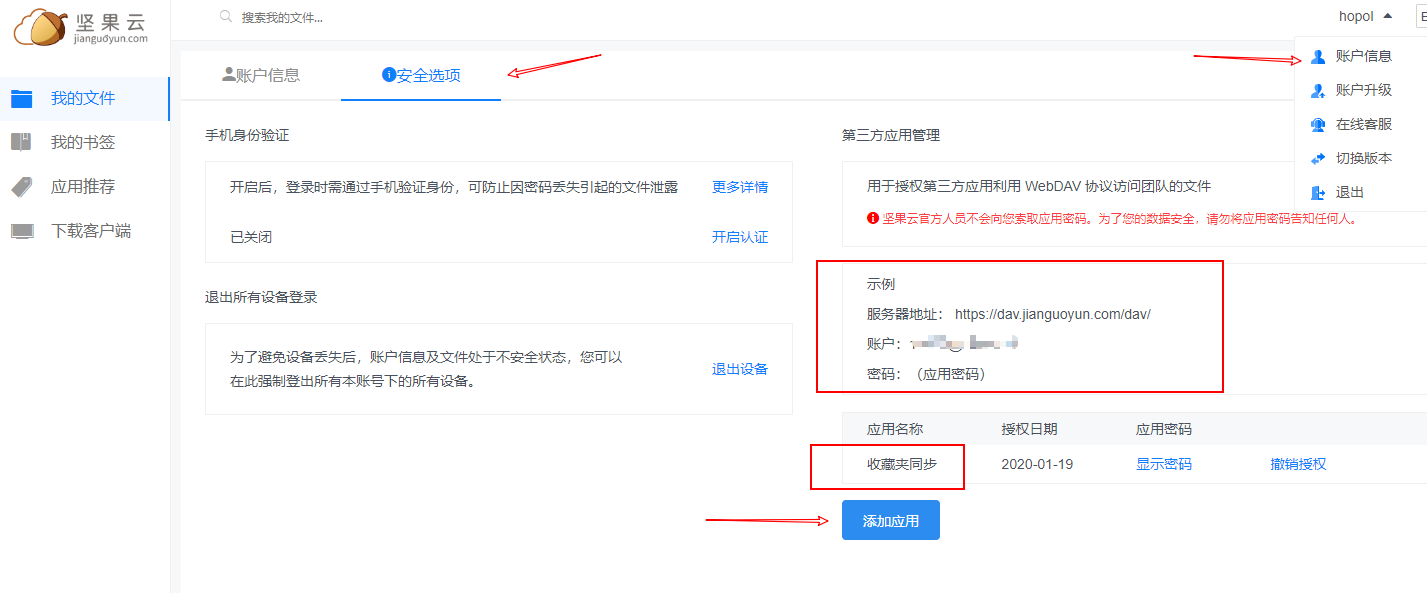Click the 切换版本 switch arrows icon
The height and width of the screenshot is (593, 1427).
1318,158
